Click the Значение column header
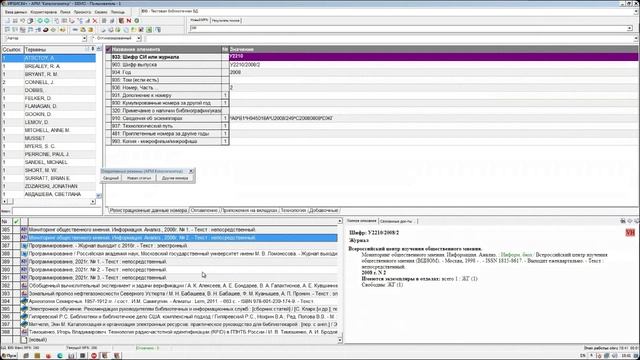The image size is (640, 360). 433,49
